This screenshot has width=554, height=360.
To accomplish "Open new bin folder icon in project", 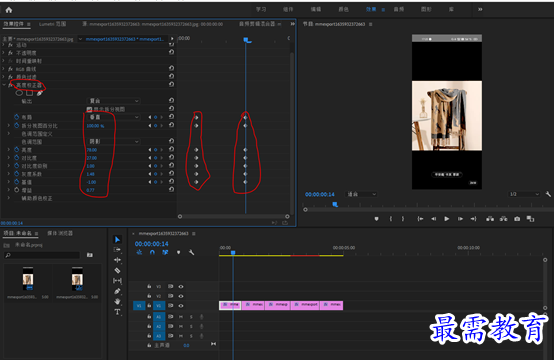I will tap(90, 255).
